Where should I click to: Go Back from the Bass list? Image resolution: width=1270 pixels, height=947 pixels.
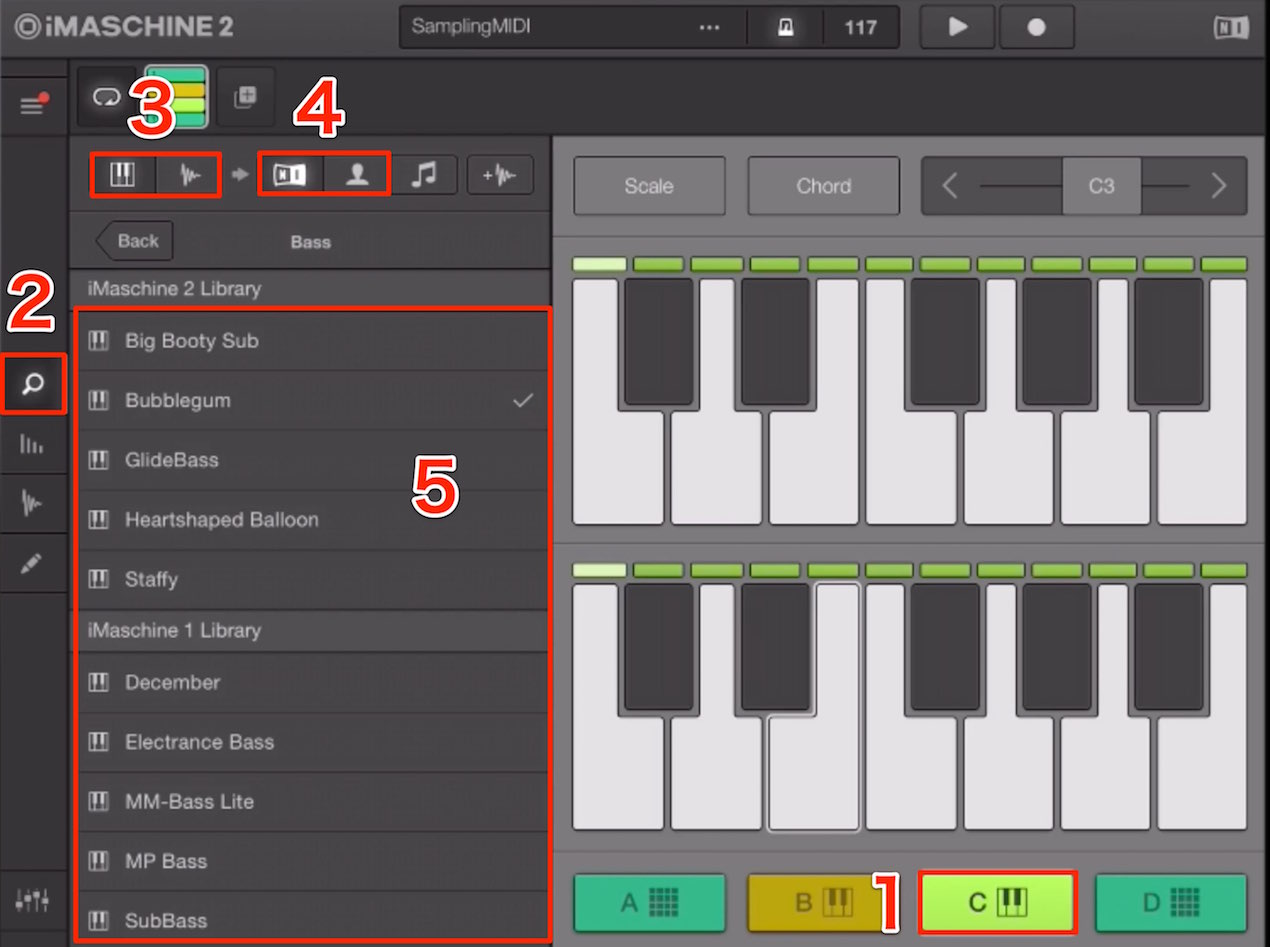(x=136, y=241)
